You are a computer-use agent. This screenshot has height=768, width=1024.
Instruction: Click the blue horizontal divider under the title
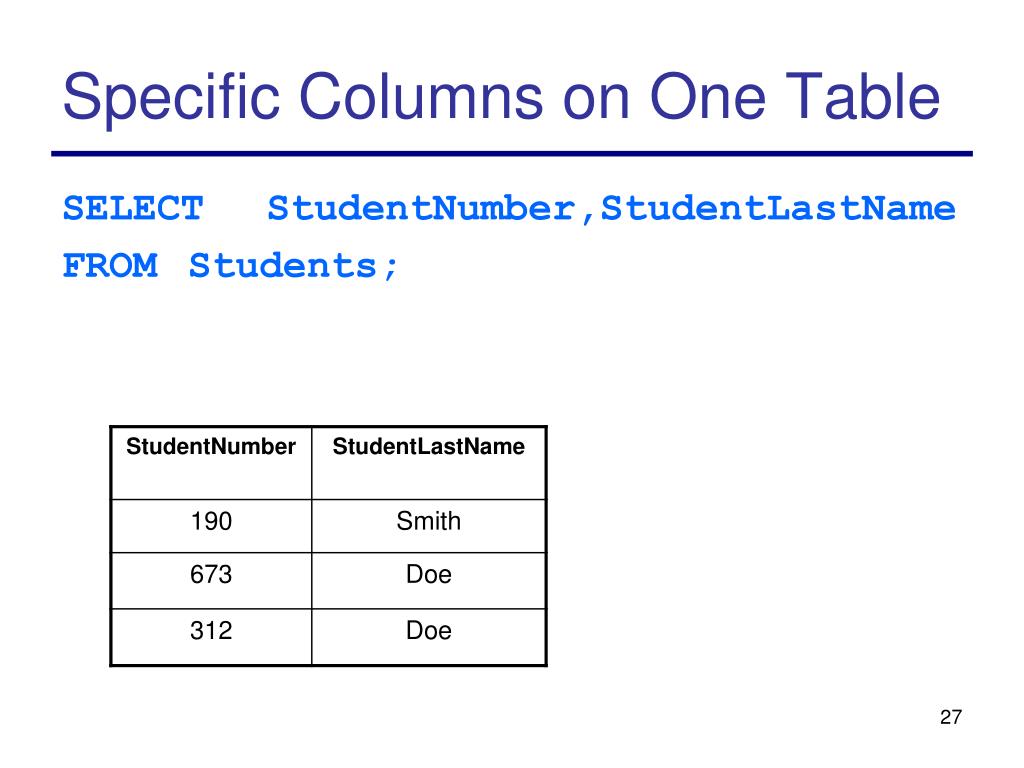point(512,154)
